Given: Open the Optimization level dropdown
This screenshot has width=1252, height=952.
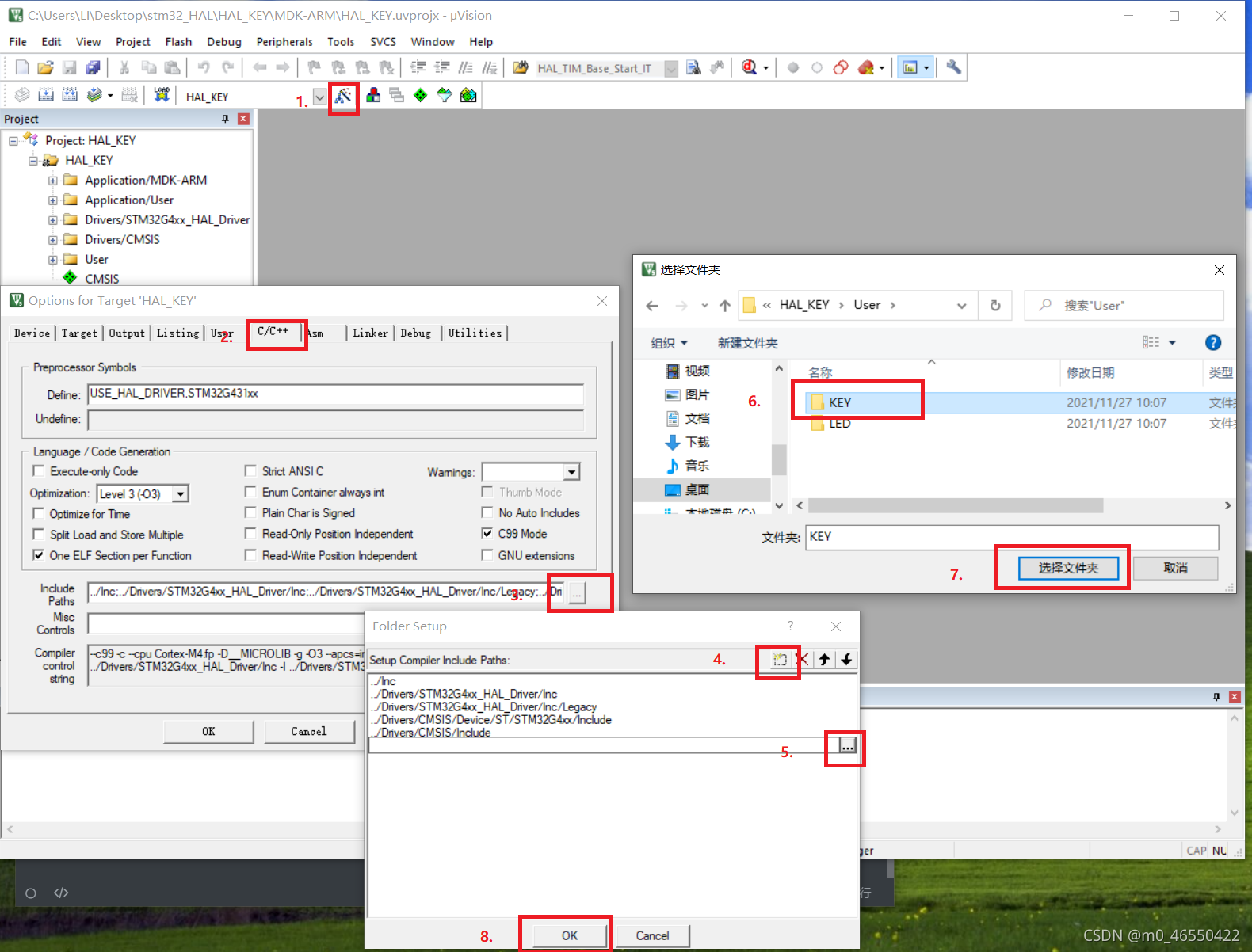Looking at the screenshot, I should (x=181, y=494).
